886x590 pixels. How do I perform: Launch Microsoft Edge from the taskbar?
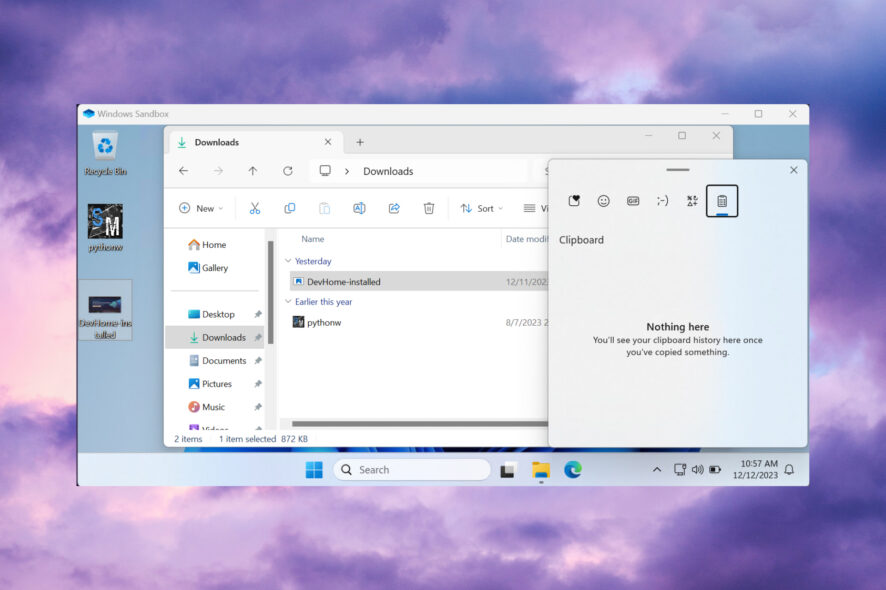(x=573, y=470)
